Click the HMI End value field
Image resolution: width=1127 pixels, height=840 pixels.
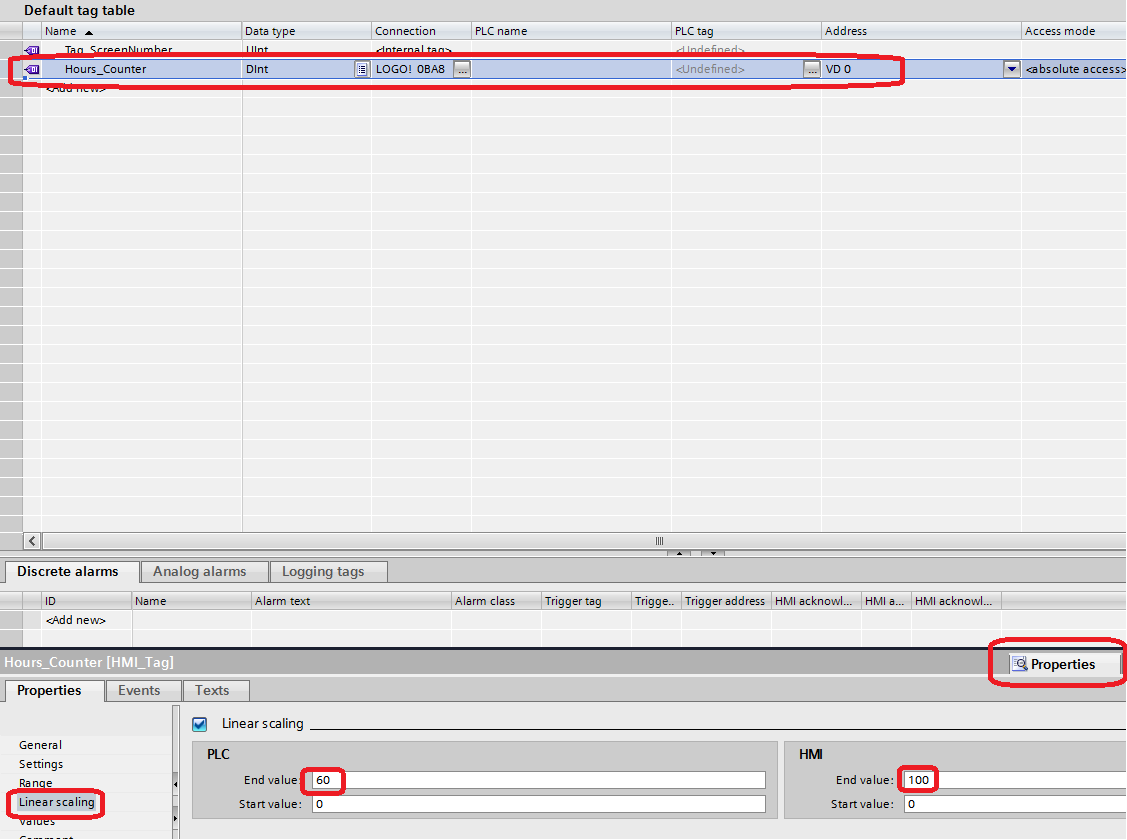(1016, 780)
